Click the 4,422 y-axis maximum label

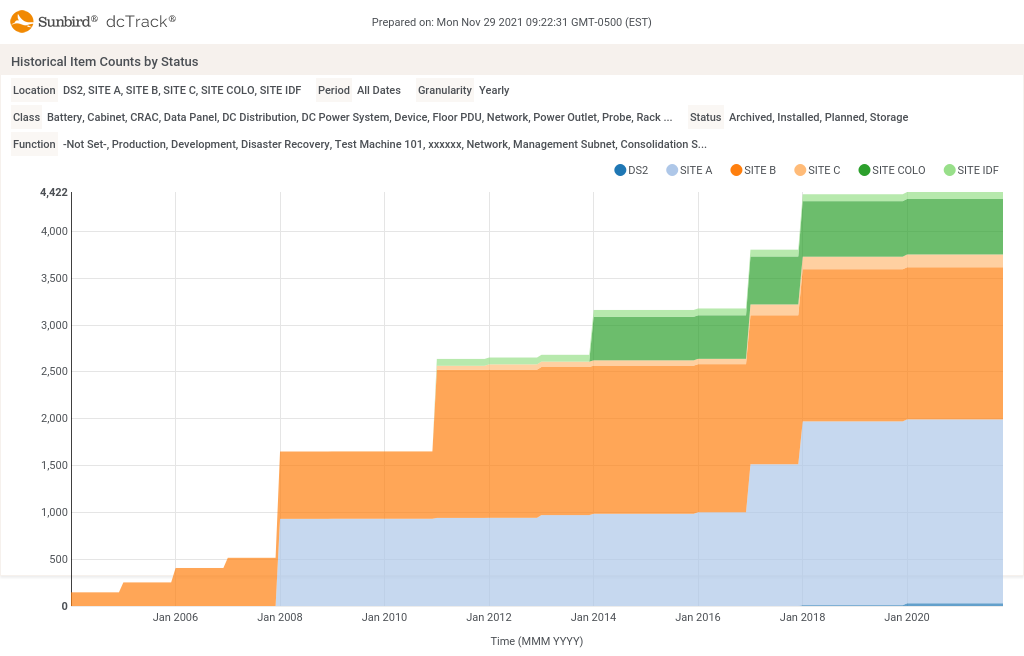pos(54,192)
